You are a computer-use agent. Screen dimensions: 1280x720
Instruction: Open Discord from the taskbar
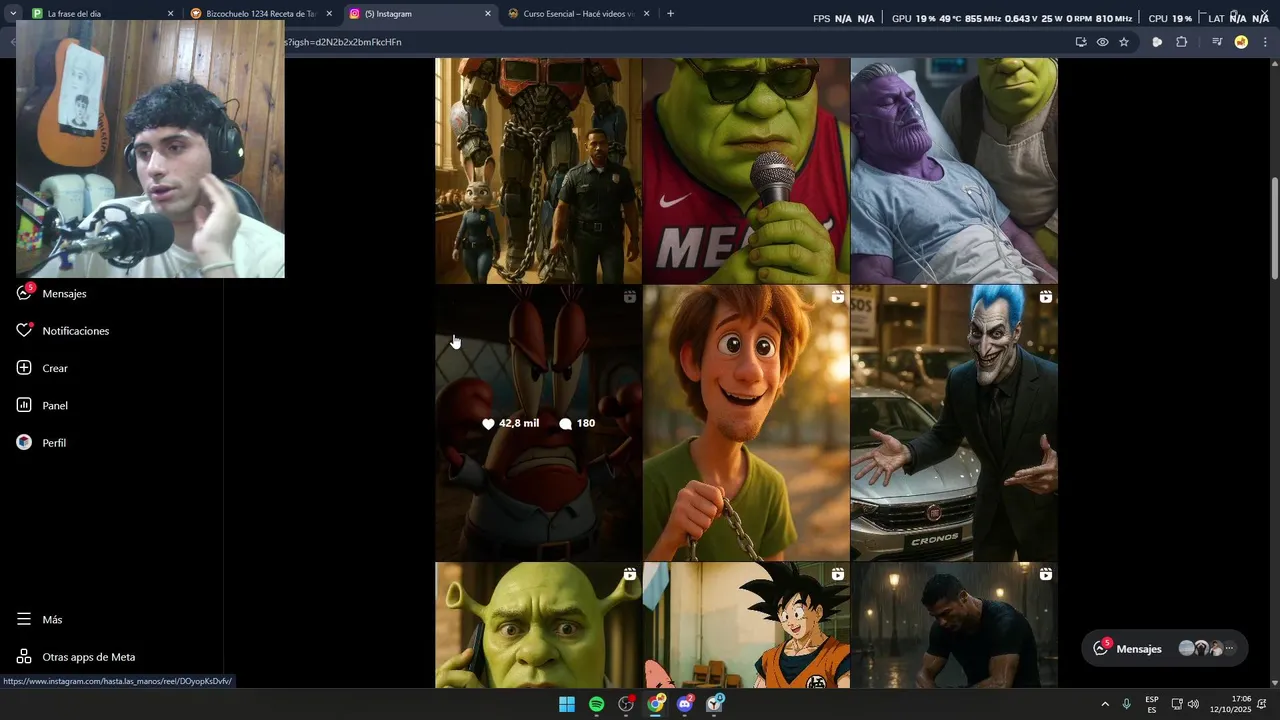[685, 704]
